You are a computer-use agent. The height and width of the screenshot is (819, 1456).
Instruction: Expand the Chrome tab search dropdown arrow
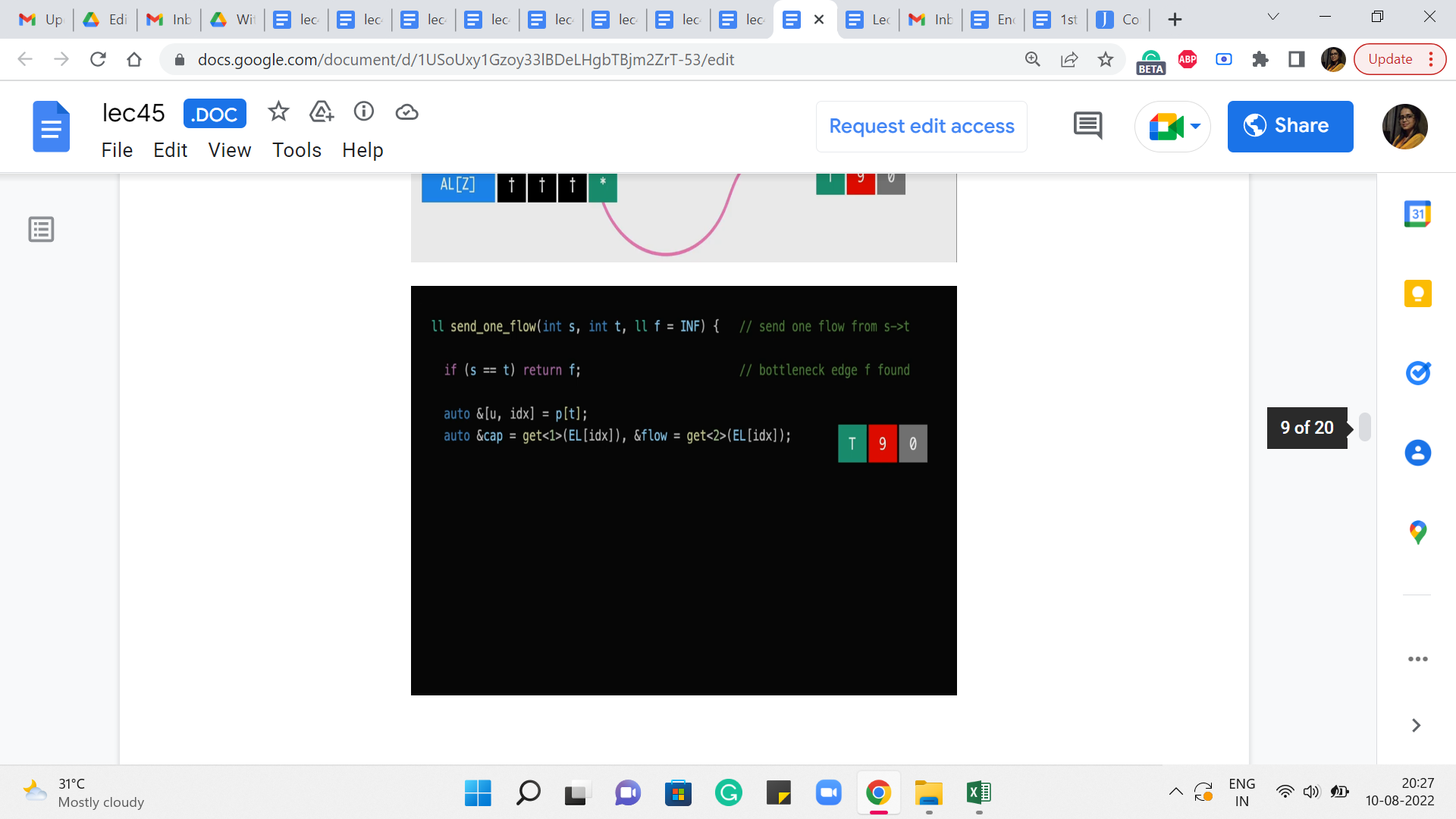(x=1273, y=17)
